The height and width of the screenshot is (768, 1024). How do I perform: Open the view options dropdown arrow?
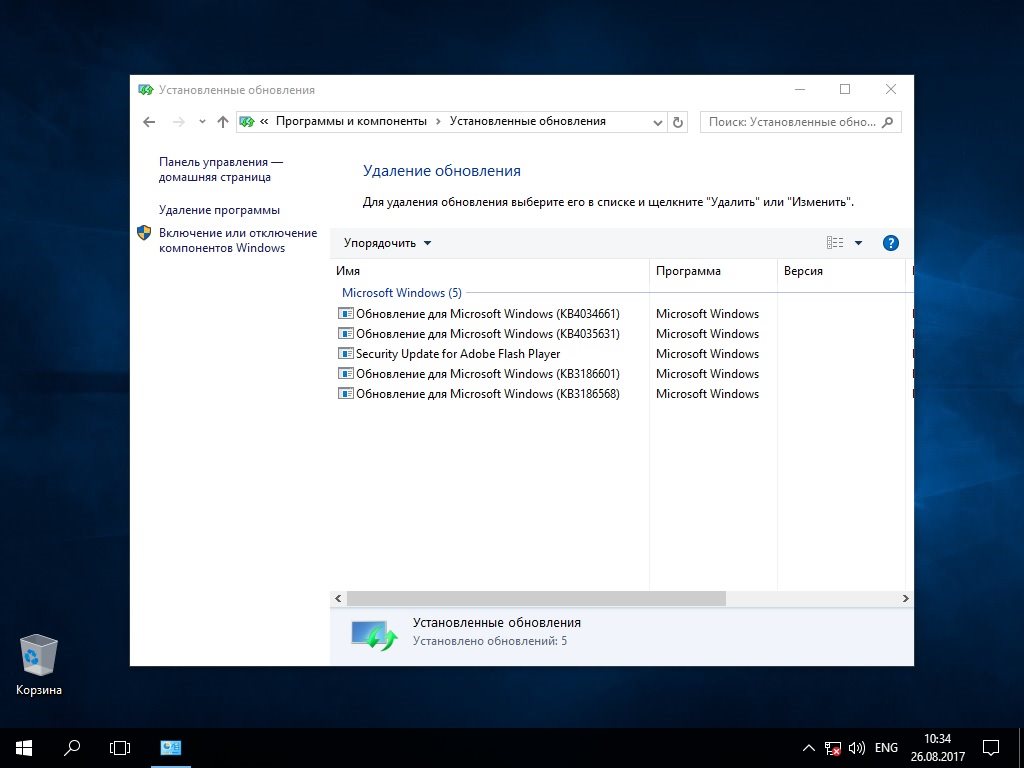coord(858,243)
